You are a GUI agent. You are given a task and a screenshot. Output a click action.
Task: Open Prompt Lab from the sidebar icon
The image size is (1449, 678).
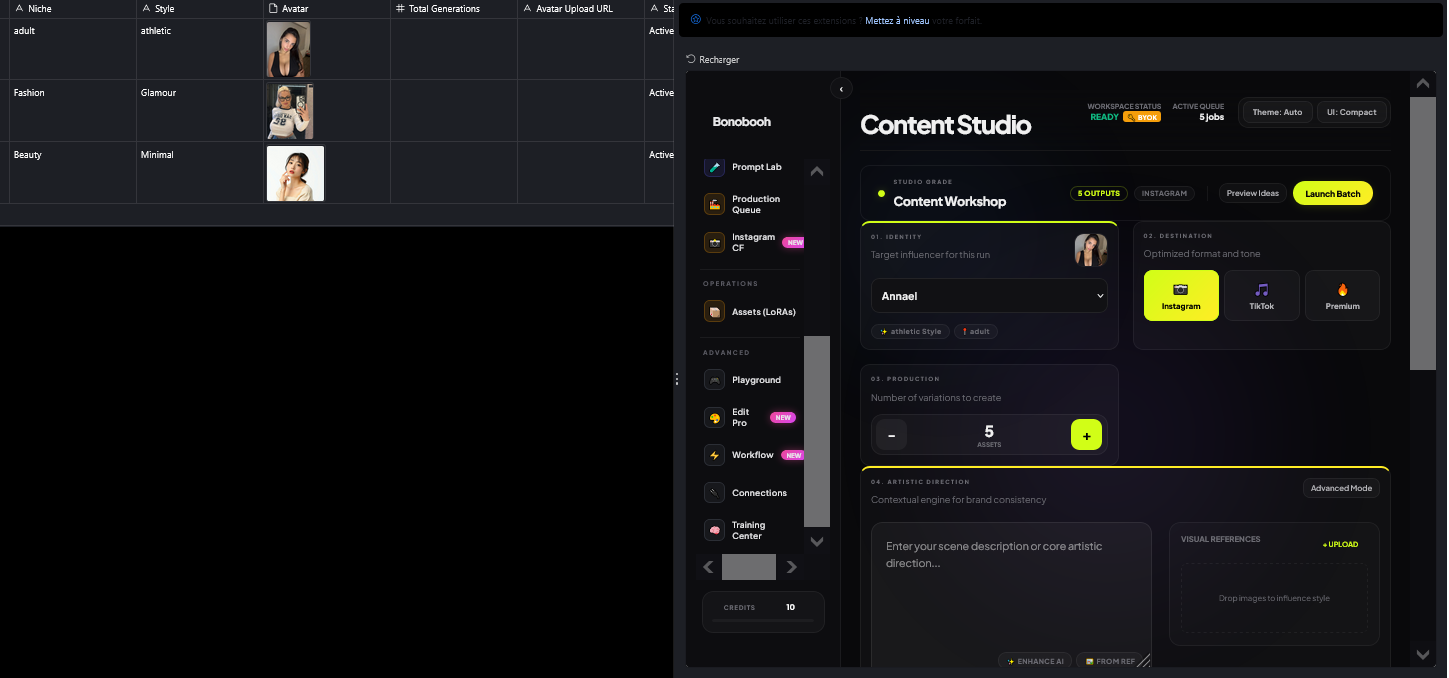(714, 167)
